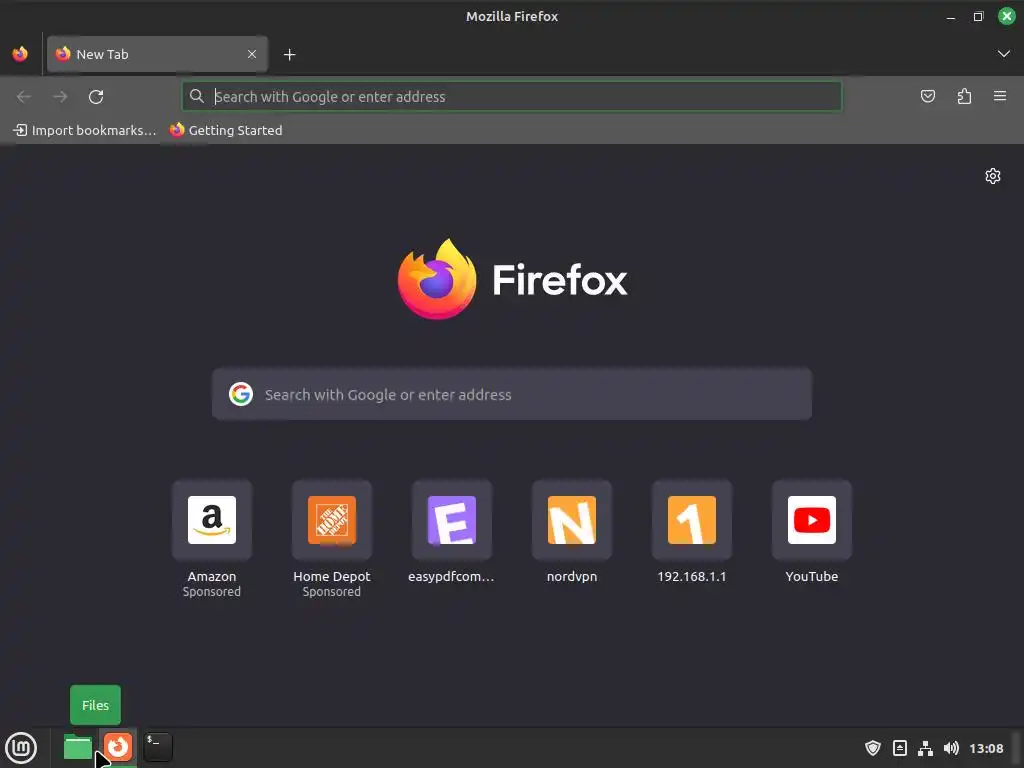
Task: Open the shield security tray icon
Action: (x=872, y=748)
